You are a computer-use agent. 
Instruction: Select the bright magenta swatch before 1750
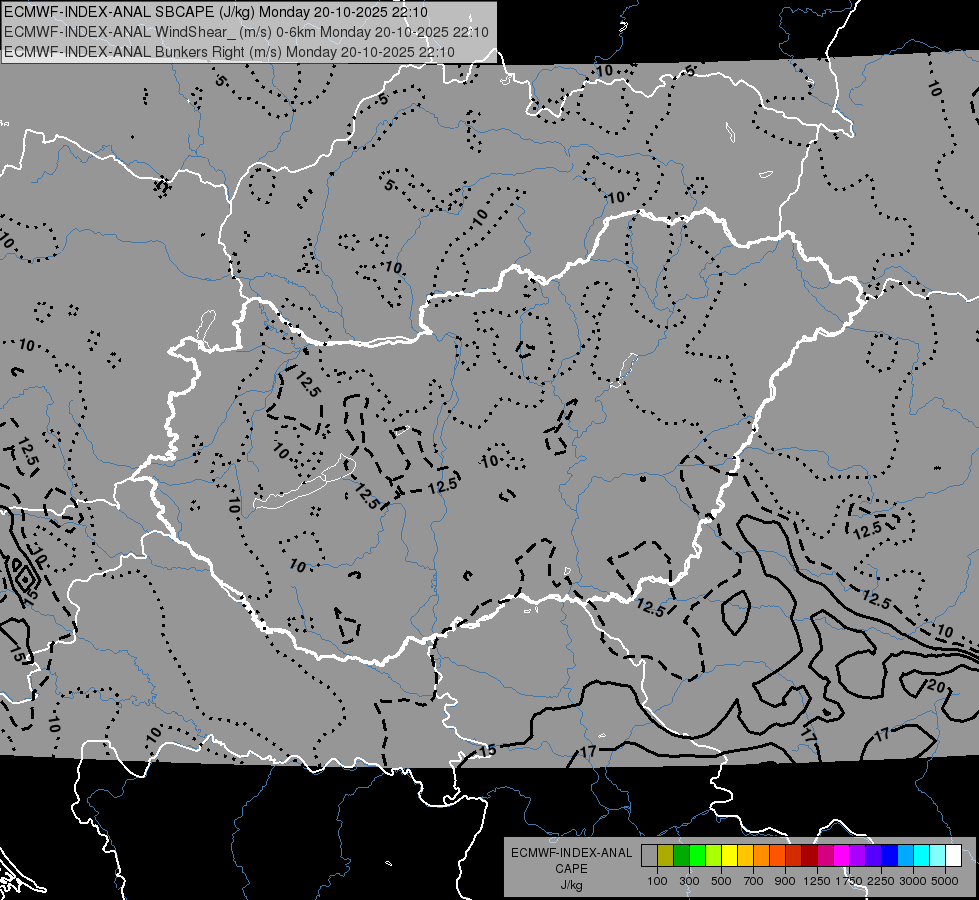click(x=842, y=855)
